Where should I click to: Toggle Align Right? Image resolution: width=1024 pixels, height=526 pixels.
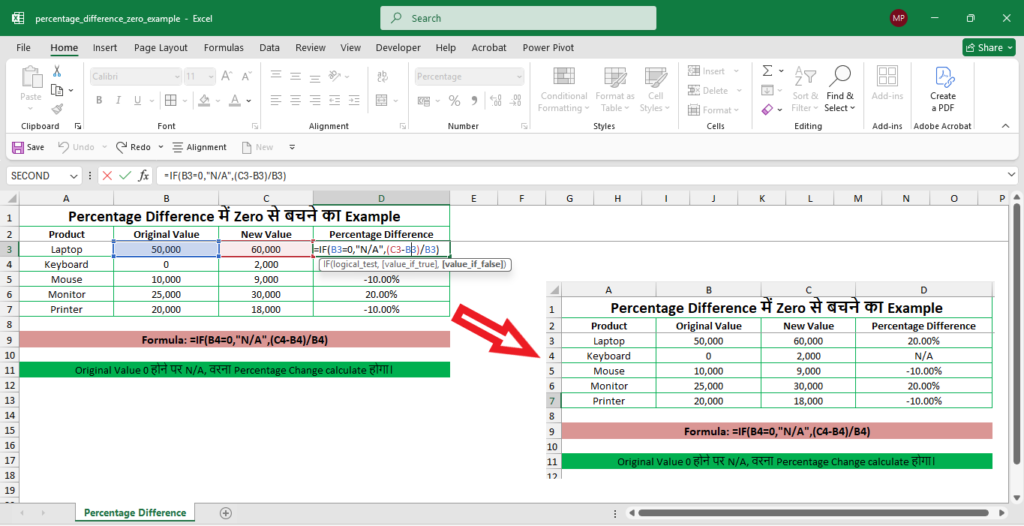[x=314, y=100]
